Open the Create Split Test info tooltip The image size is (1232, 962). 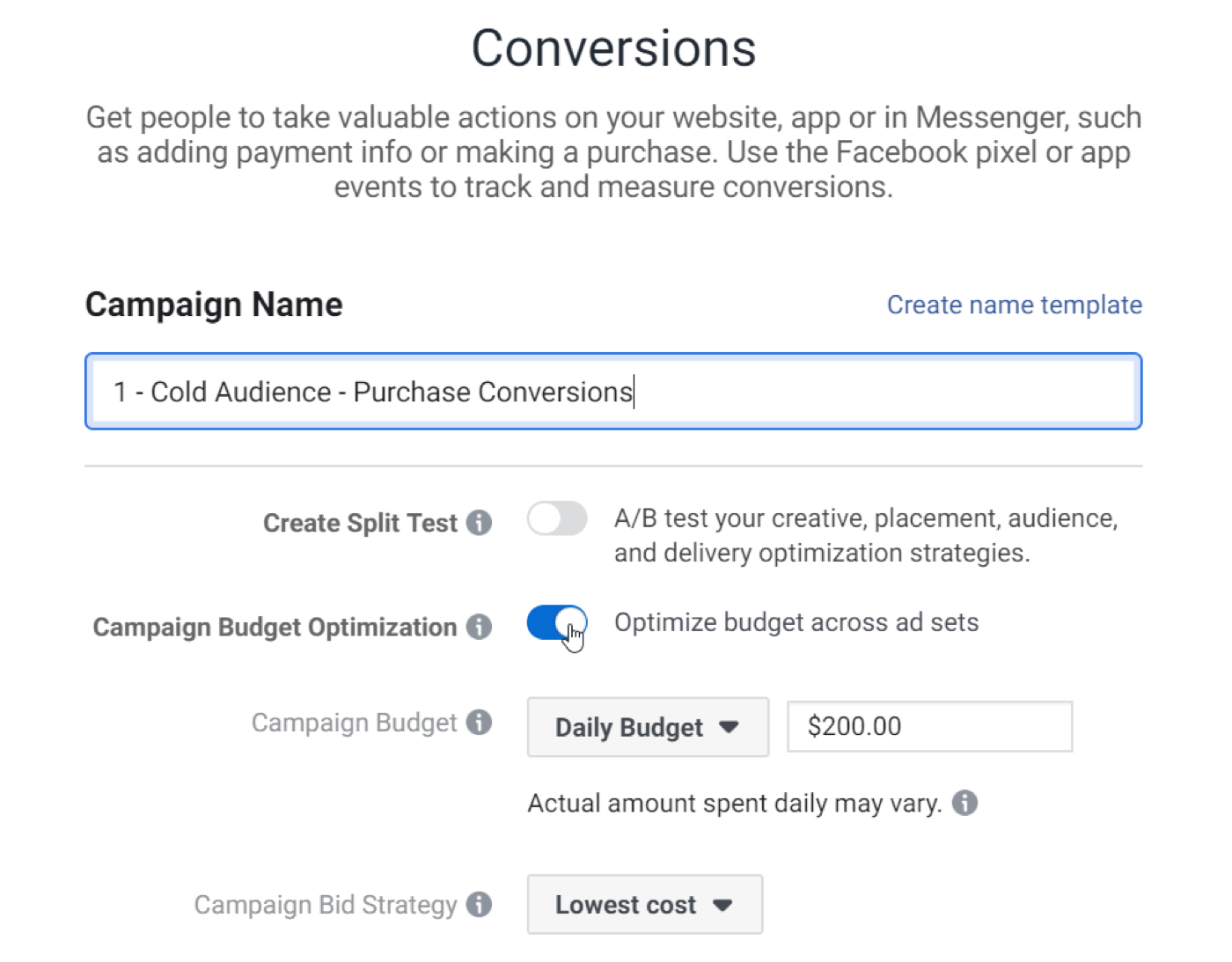479,522
